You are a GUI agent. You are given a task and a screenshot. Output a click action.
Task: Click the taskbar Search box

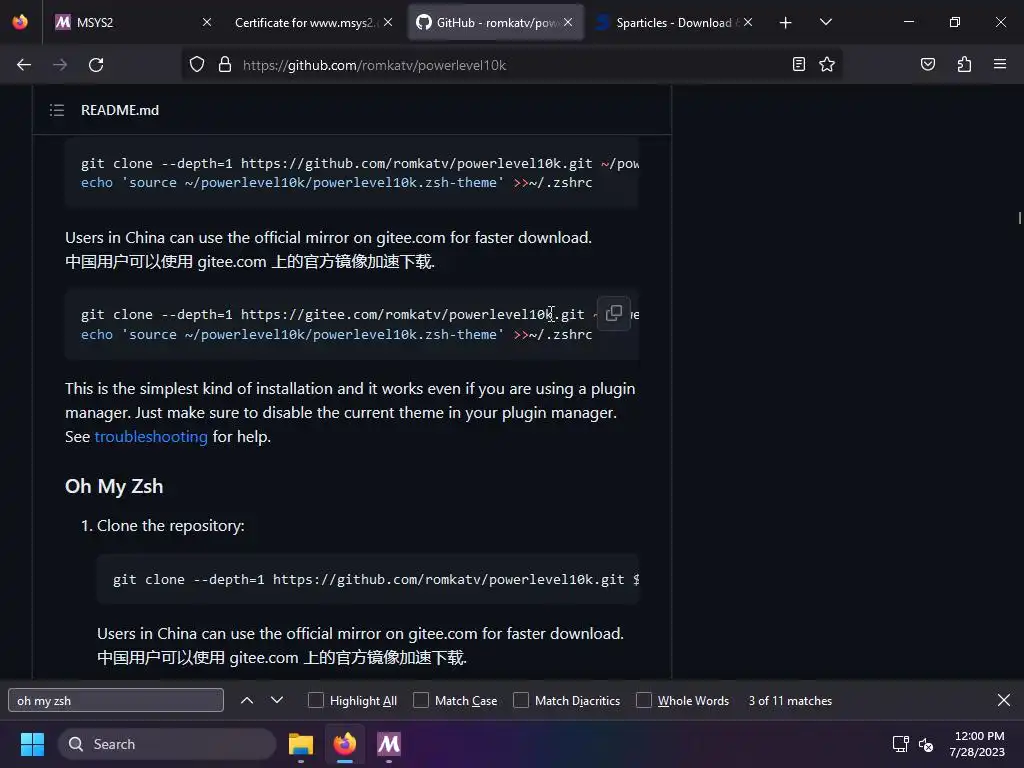coord(167,744)
